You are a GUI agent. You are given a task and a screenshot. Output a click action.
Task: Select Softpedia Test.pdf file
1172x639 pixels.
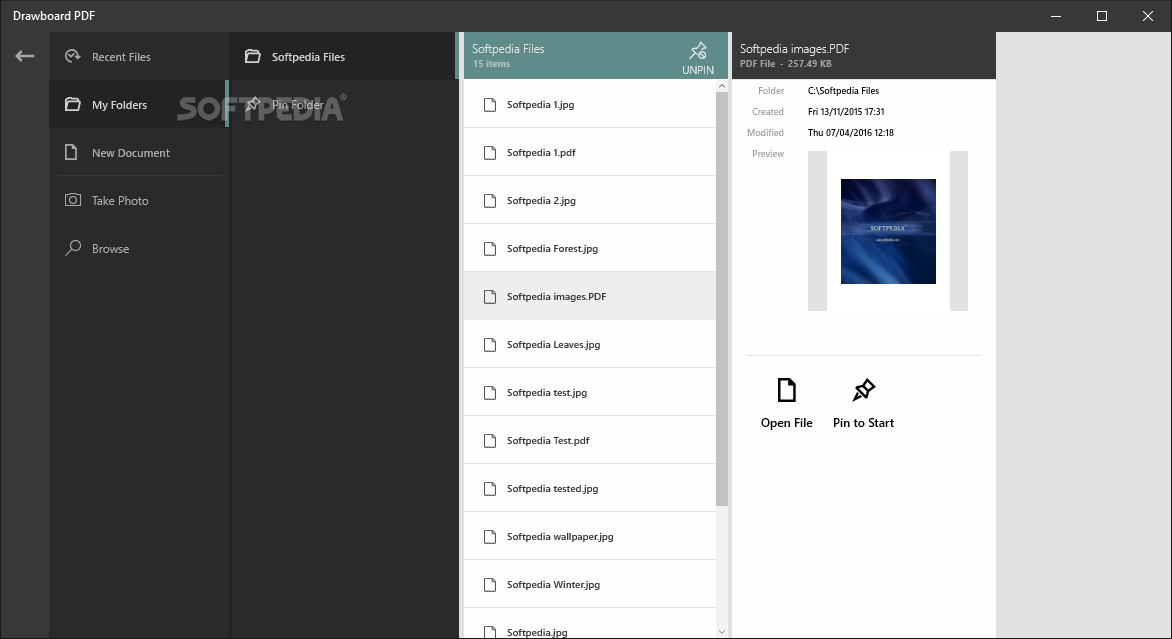coord(590,440)
